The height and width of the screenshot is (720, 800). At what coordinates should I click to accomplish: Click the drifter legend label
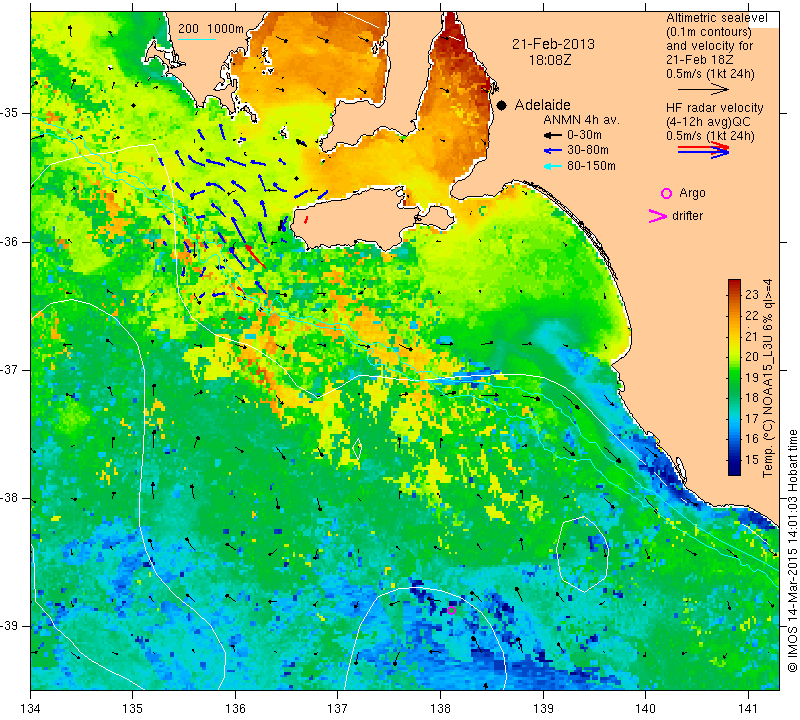tap(687, 216)
